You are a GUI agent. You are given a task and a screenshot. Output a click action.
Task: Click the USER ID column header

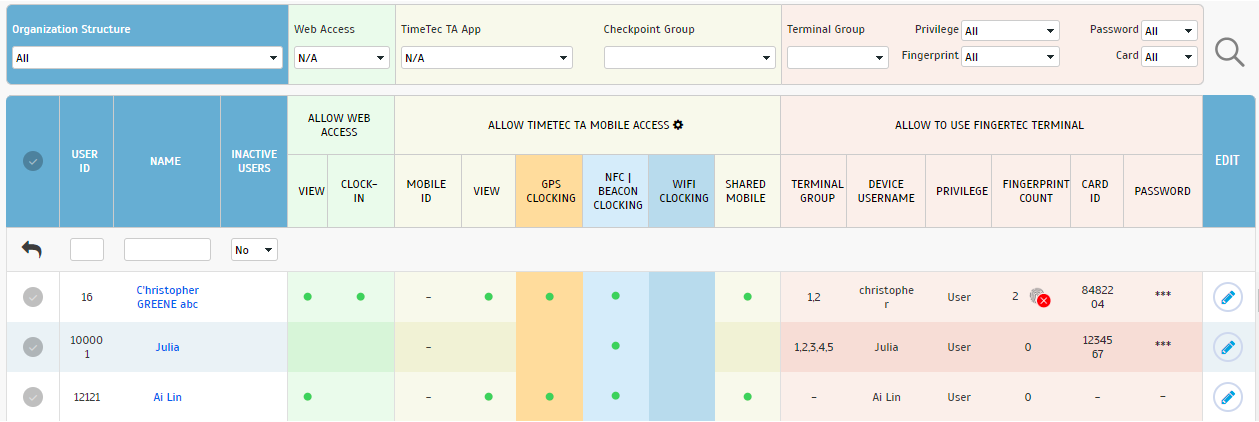point(86,161)
